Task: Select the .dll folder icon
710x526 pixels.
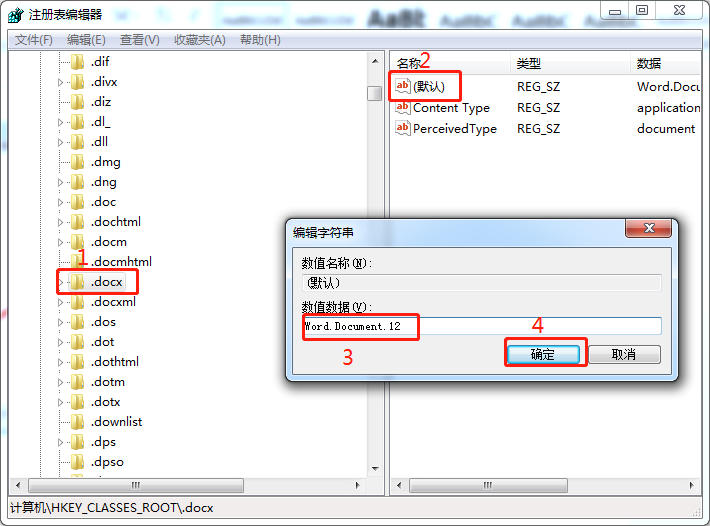Action: click(x=78, y=142)
